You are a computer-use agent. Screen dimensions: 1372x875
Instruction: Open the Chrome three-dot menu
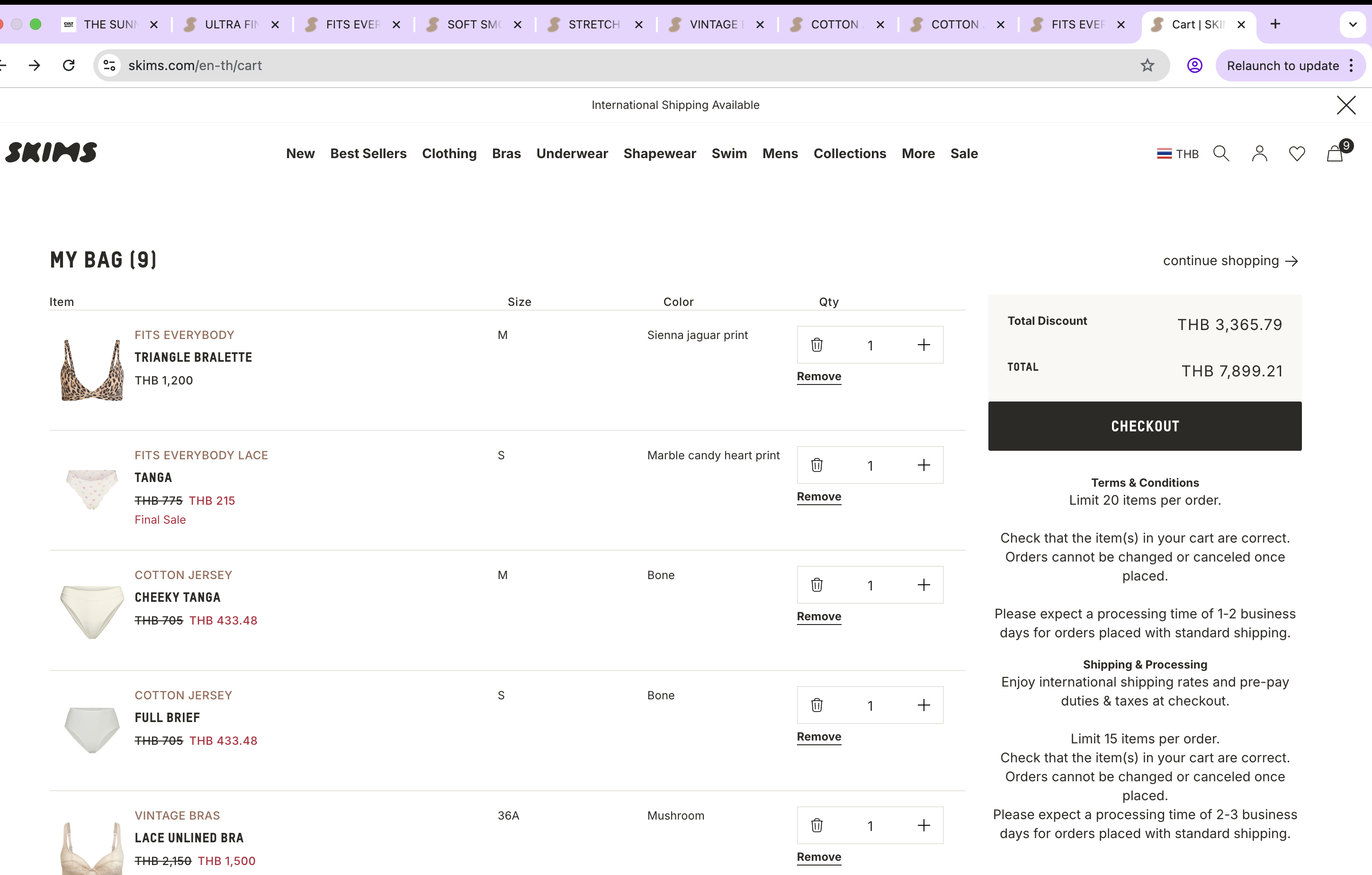1351,65
